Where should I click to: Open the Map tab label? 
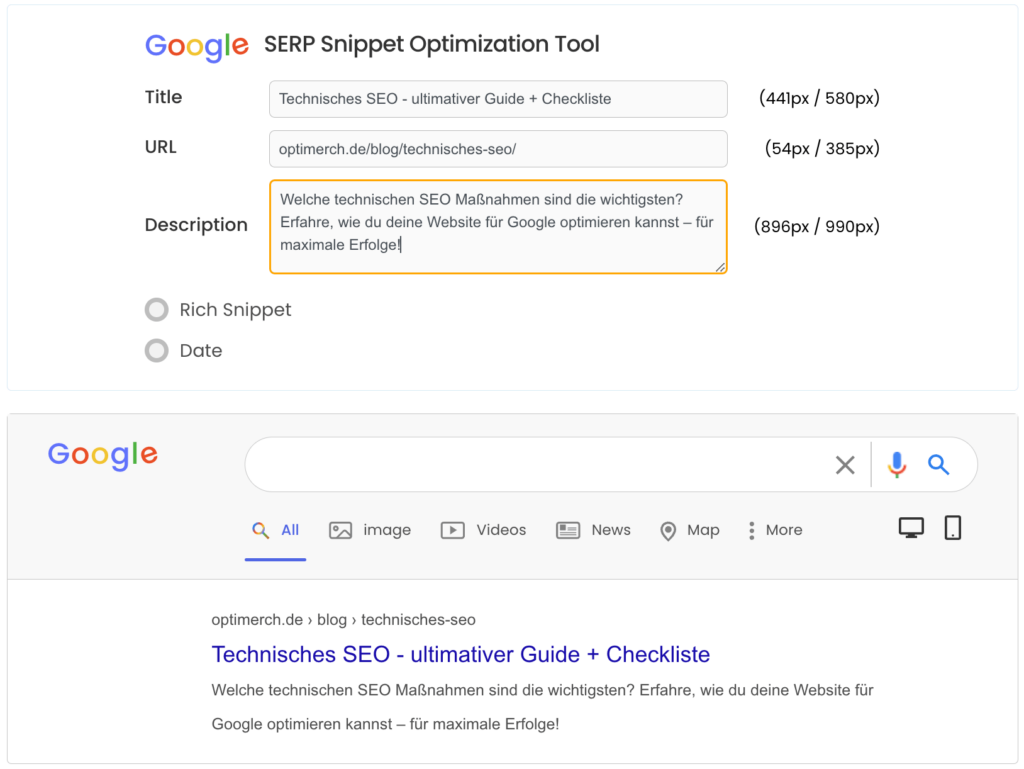tap(703, 530)
